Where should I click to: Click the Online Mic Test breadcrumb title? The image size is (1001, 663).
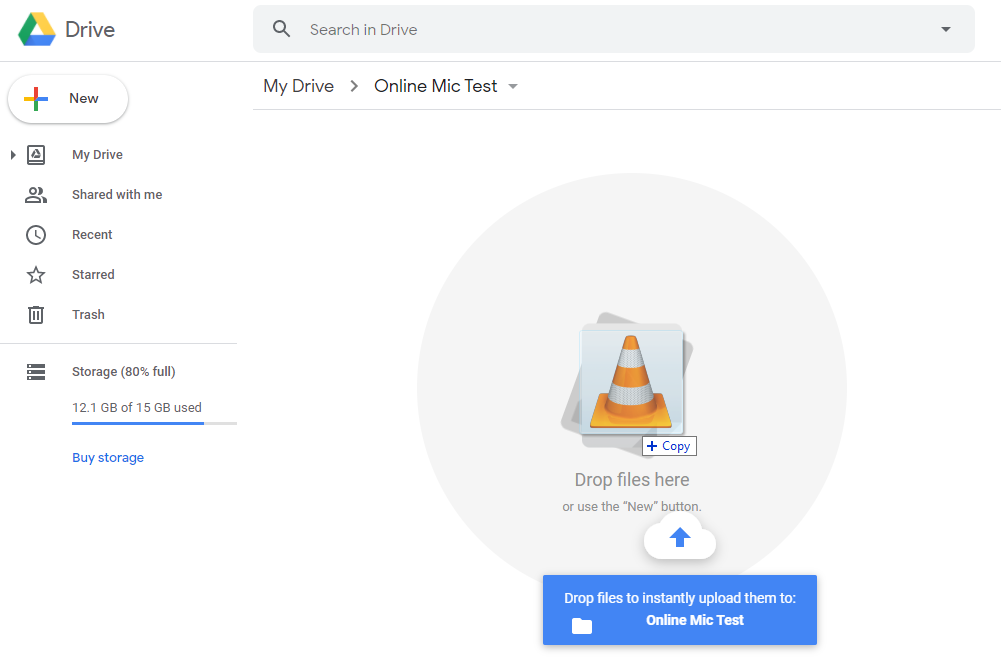click(435, 86)
